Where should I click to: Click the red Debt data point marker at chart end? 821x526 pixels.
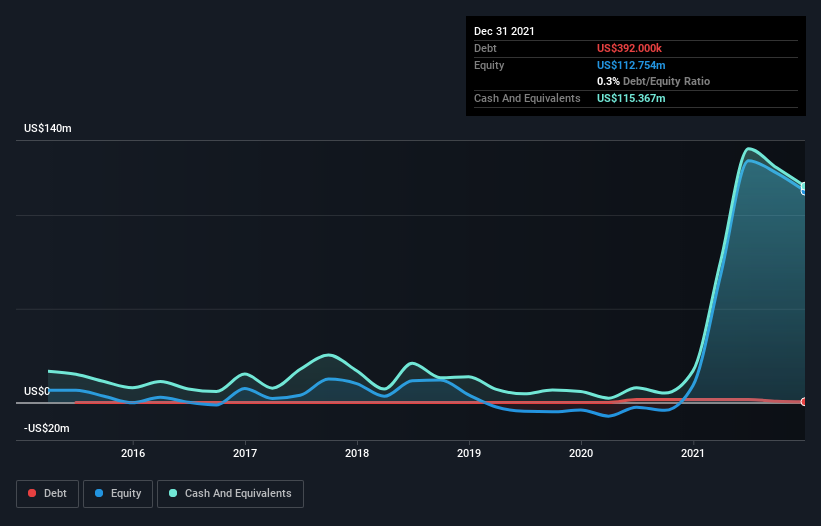(x=804, y=401)
